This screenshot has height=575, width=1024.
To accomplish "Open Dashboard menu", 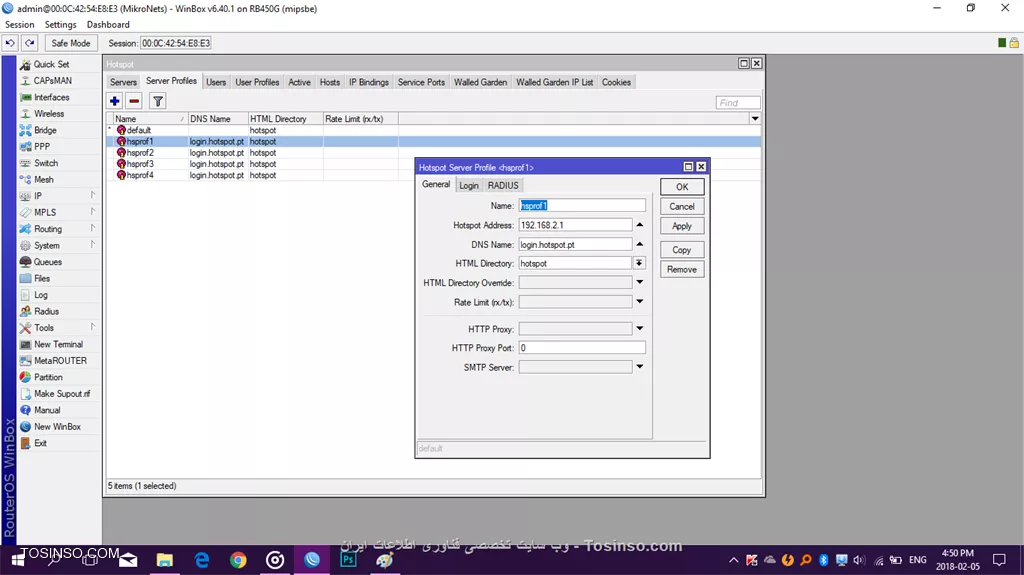I will coord(108,25).
